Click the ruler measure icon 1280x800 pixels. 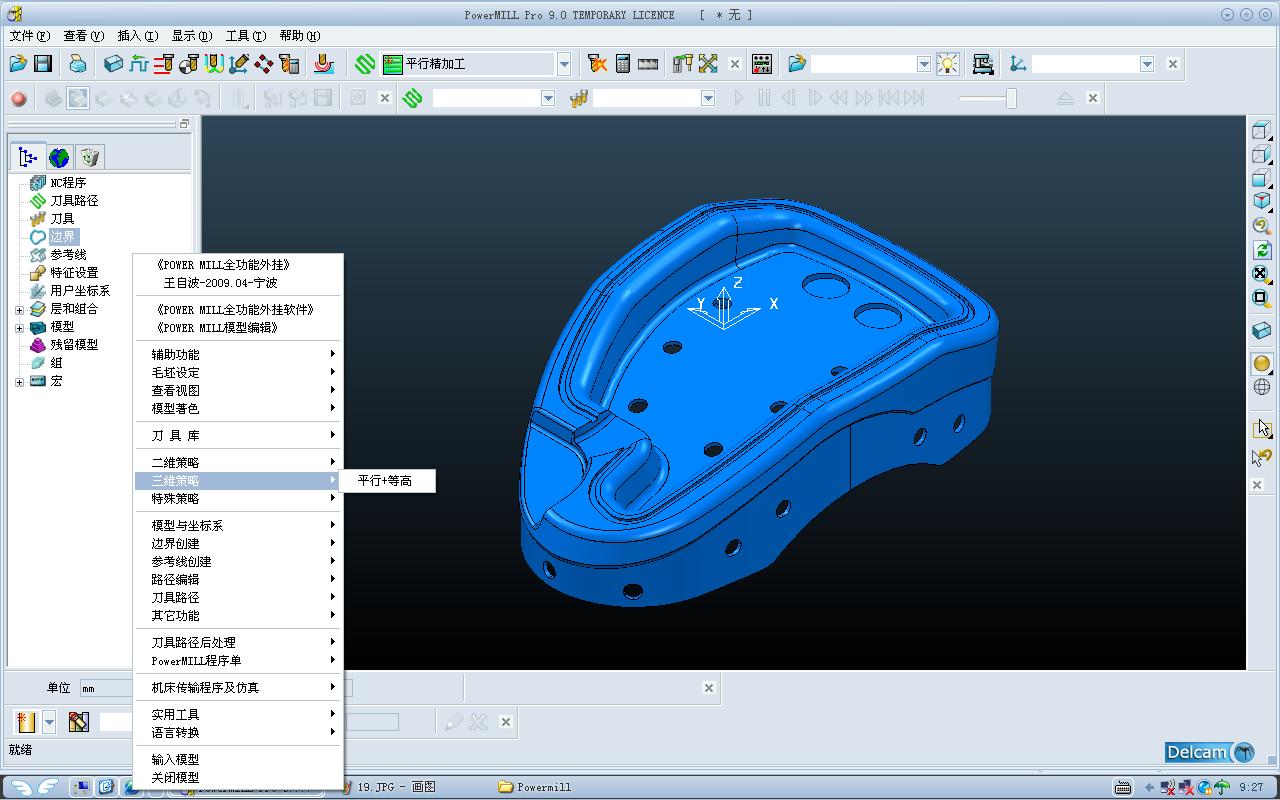click(648, 64)
